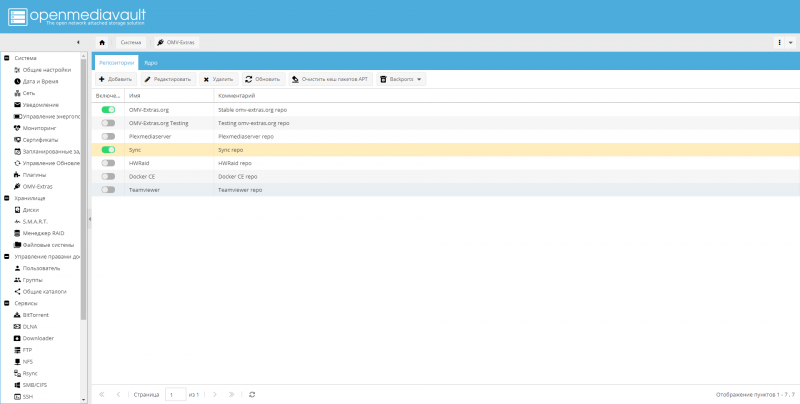Viewport: 800px width, 404px height.
Task: Click the User icon in sidebar
Action: [x=17, y=268]
